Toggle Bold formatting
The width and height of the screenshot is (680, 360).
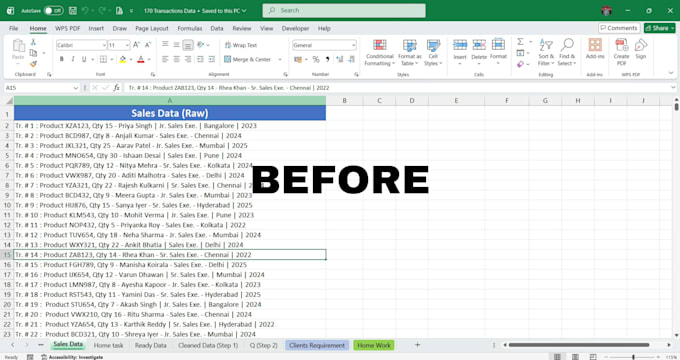62,59
